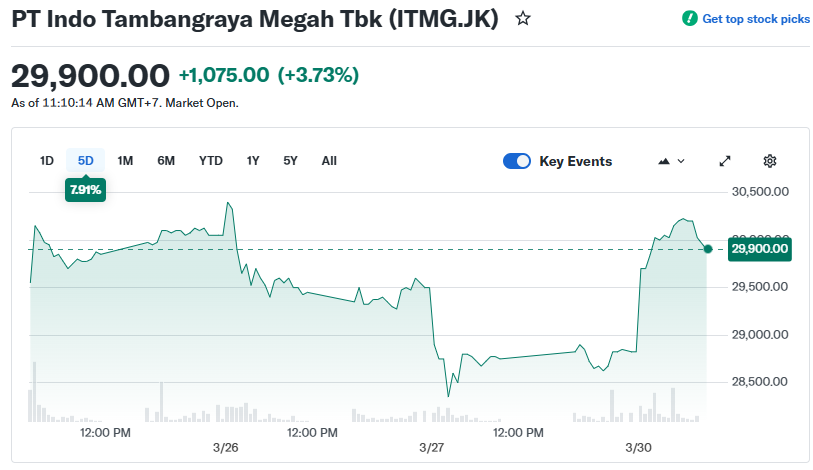Screen dimensions: 813x470
Task: Select the 5D time range
Action: 86,161
